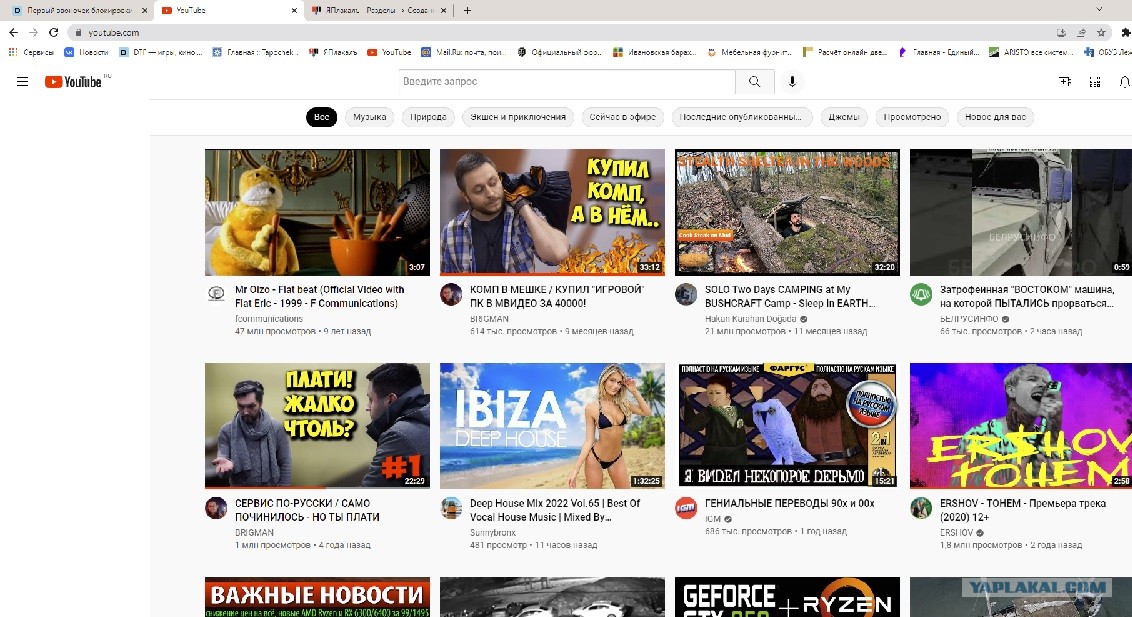Open the Sunnybronx channel avatar

coord(451,508)
